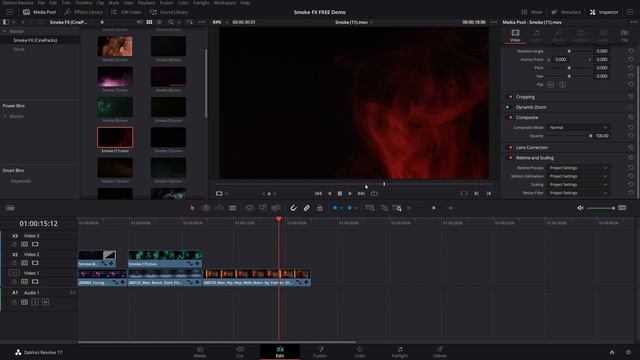This screenshot has height=360, width=640.
Task: Toggle timeline Snapping magnet icon
Action: coord(293,208)
